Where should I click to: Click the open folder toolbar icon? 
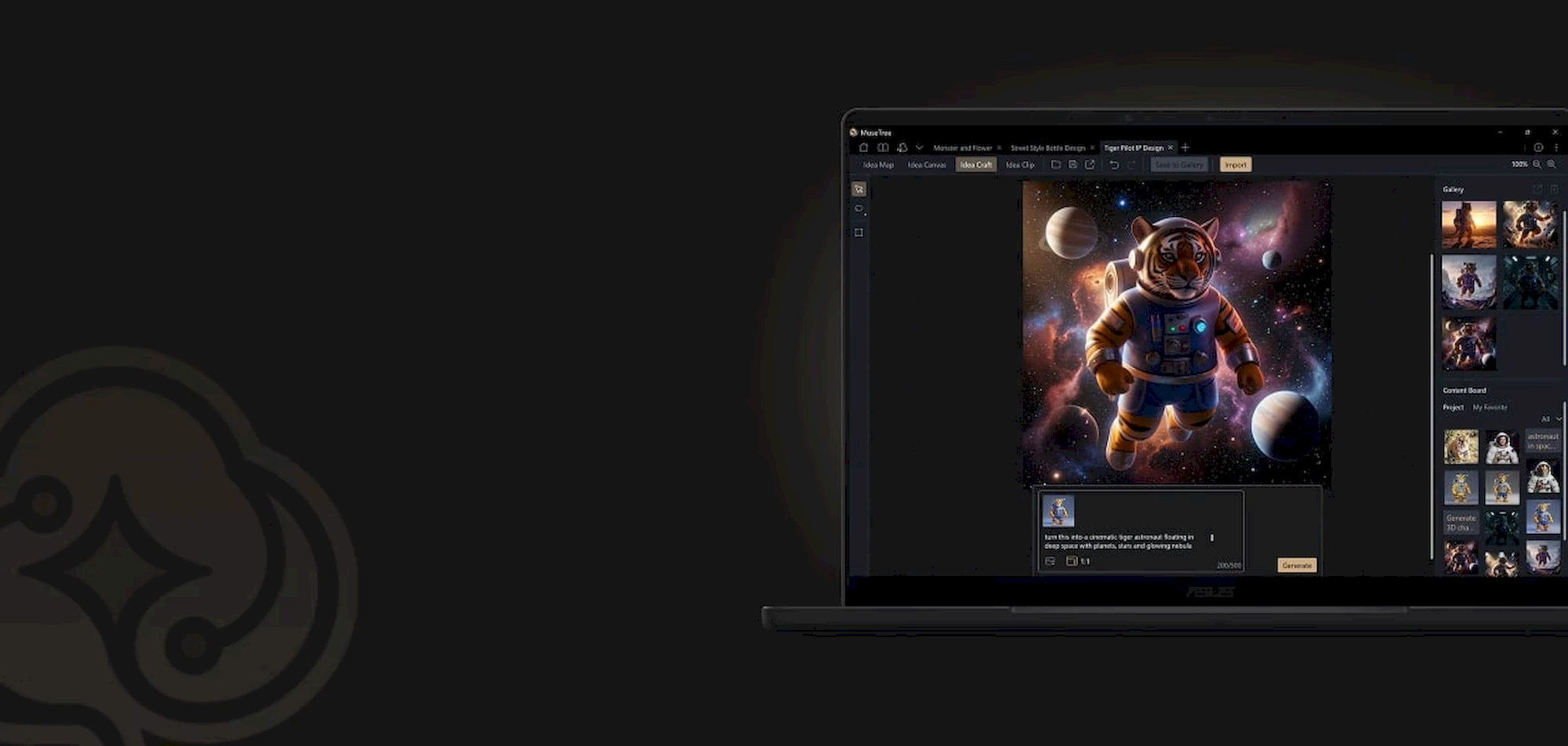click(x=1056, y=165)
